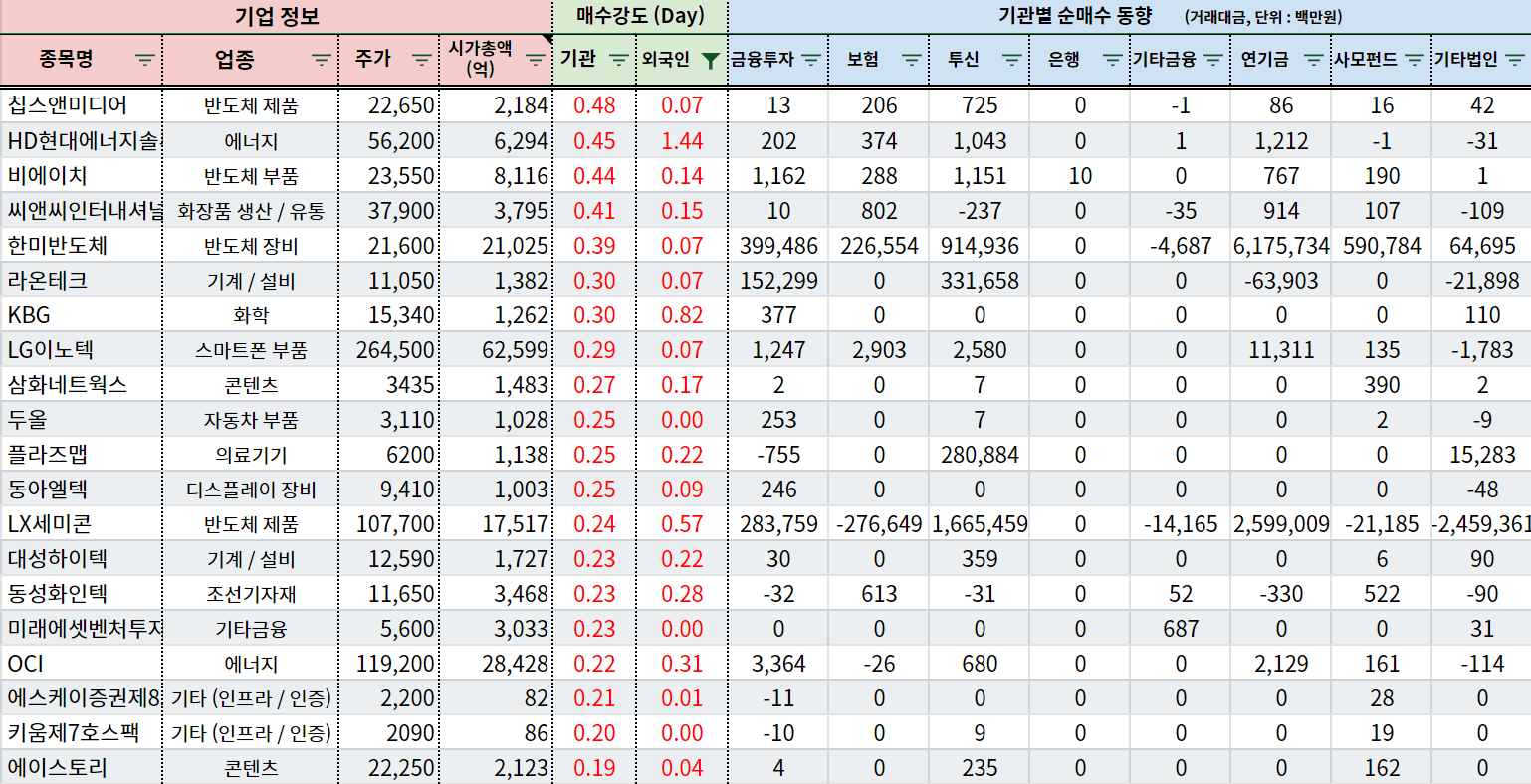Select the 1.44 외국인 strength cell
The height and width of the screenshot is (784, 1531).
tap(682, 140)
